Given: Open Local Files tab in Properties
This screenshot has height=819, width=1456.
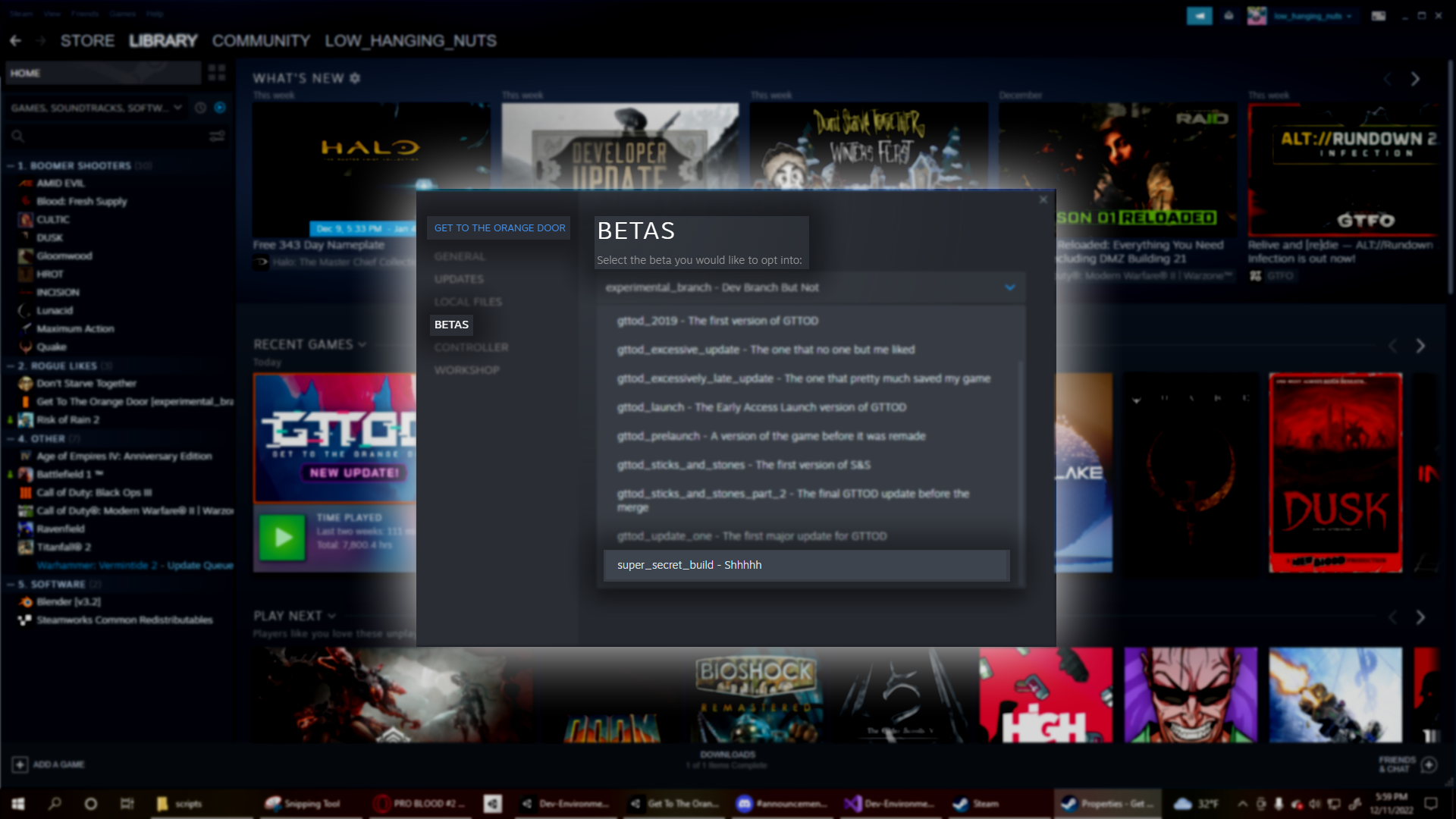Looking at the screenshot, I should [468, 302].
